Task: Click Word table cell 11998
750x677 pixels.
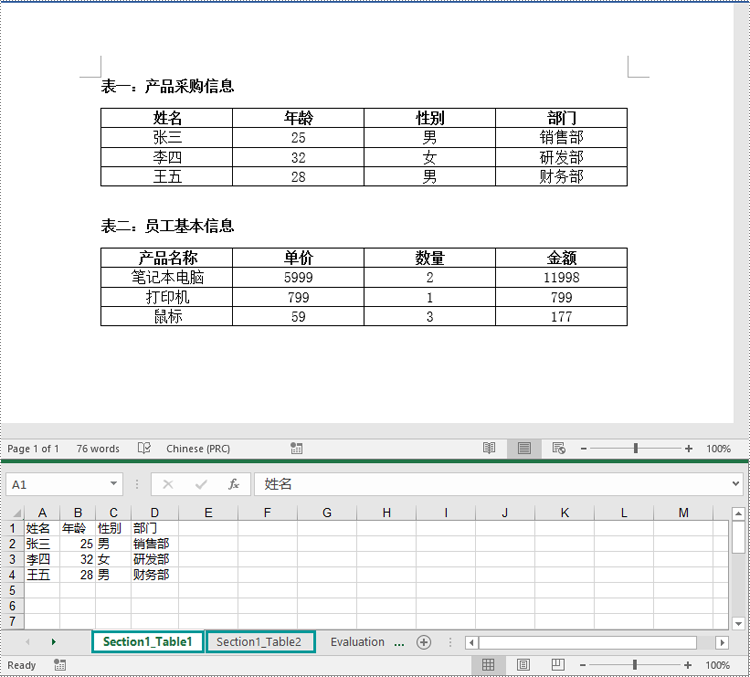Action: (x=561, y=277)
